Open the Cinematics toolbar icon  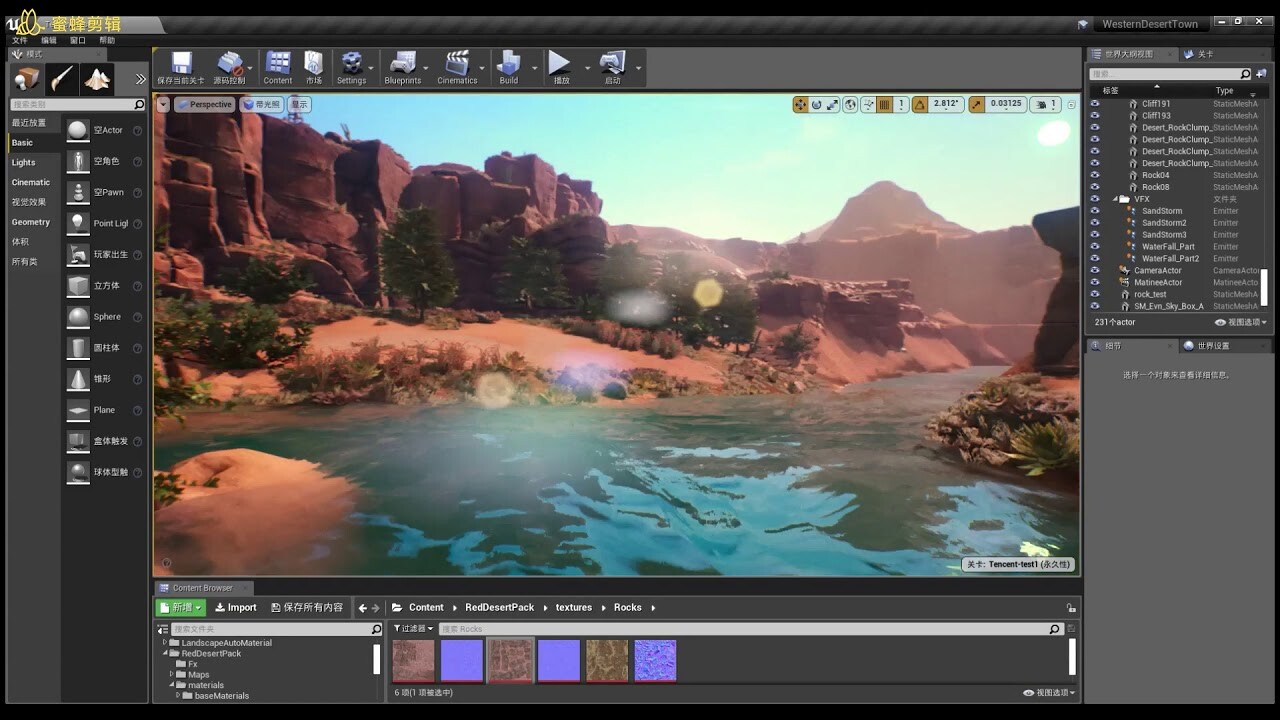coord(457,64)
